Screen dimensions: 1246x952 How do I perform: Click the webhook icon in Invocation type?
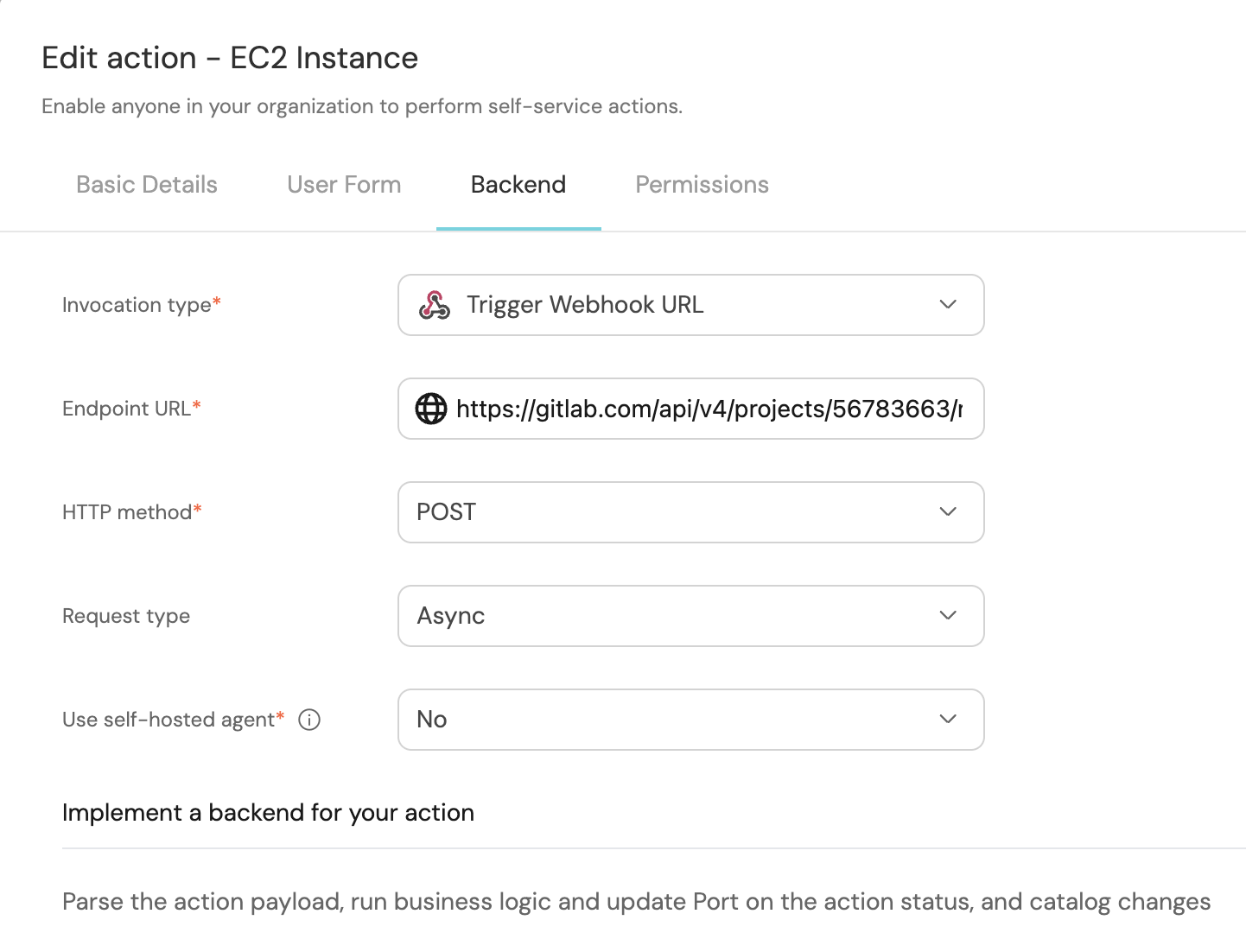pos(434,305)
